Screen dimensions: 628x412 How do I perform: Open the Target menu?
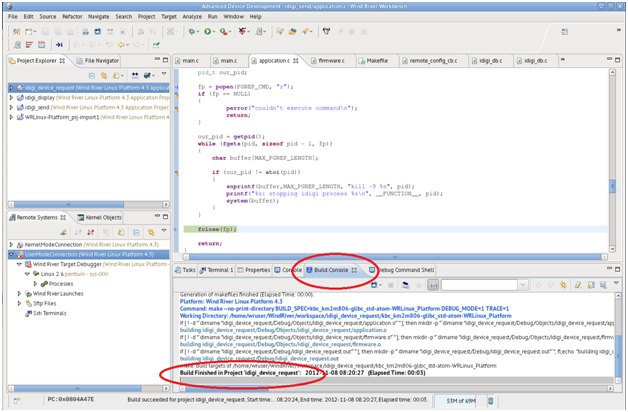tap(169, 16)
